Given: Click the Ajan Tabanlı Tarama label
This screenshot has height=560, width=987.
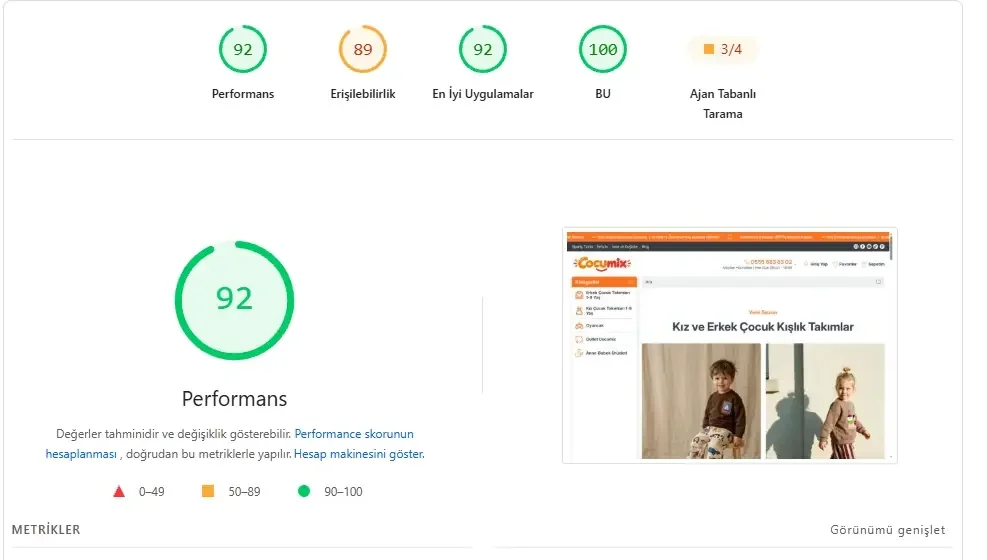Looking at the screenshot, I should pos(723,104).
